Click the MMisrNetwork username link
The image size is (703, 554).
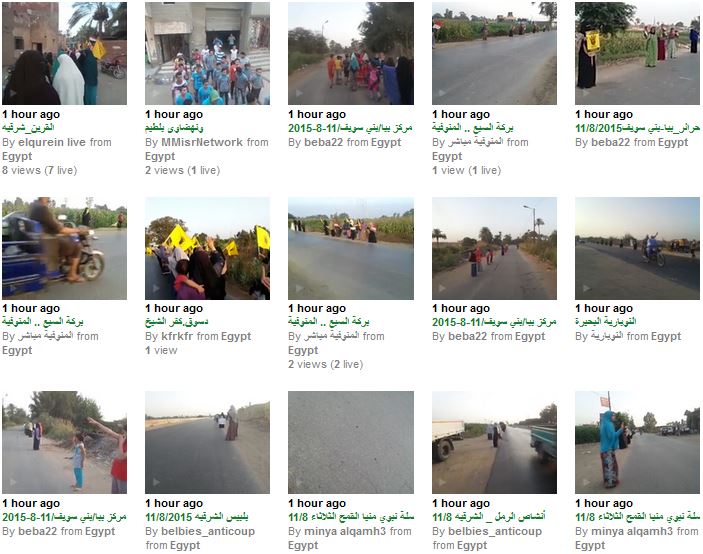click(202, 143)
